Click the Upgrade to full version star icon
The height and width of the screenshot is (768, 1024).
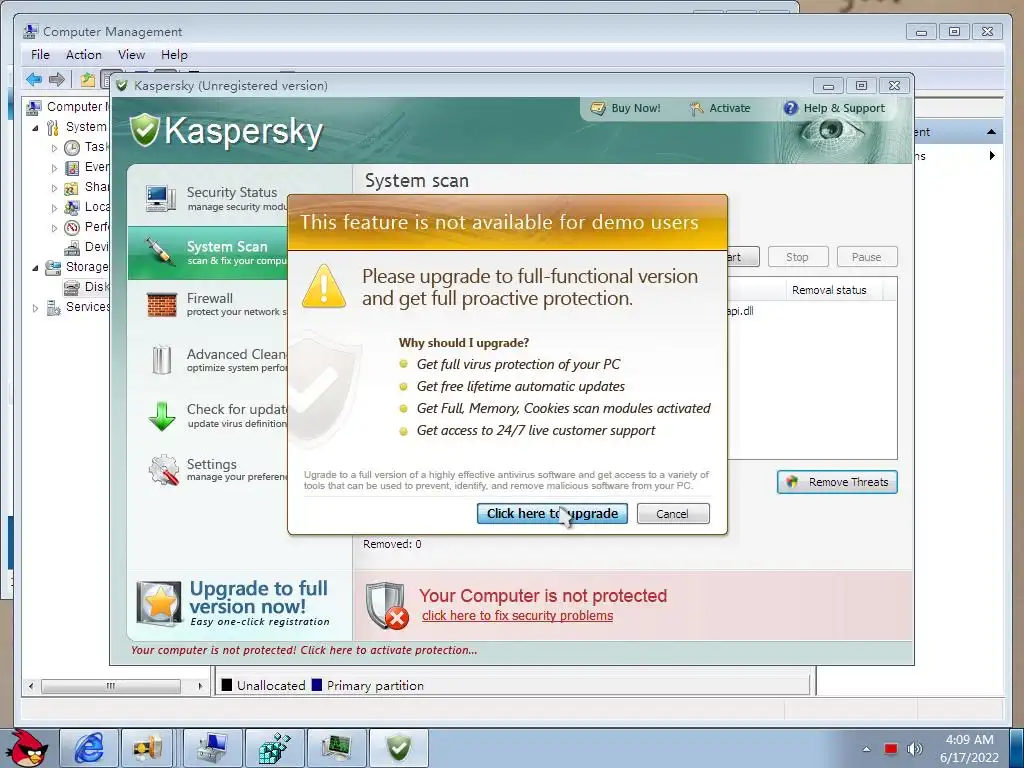point(159,603)
